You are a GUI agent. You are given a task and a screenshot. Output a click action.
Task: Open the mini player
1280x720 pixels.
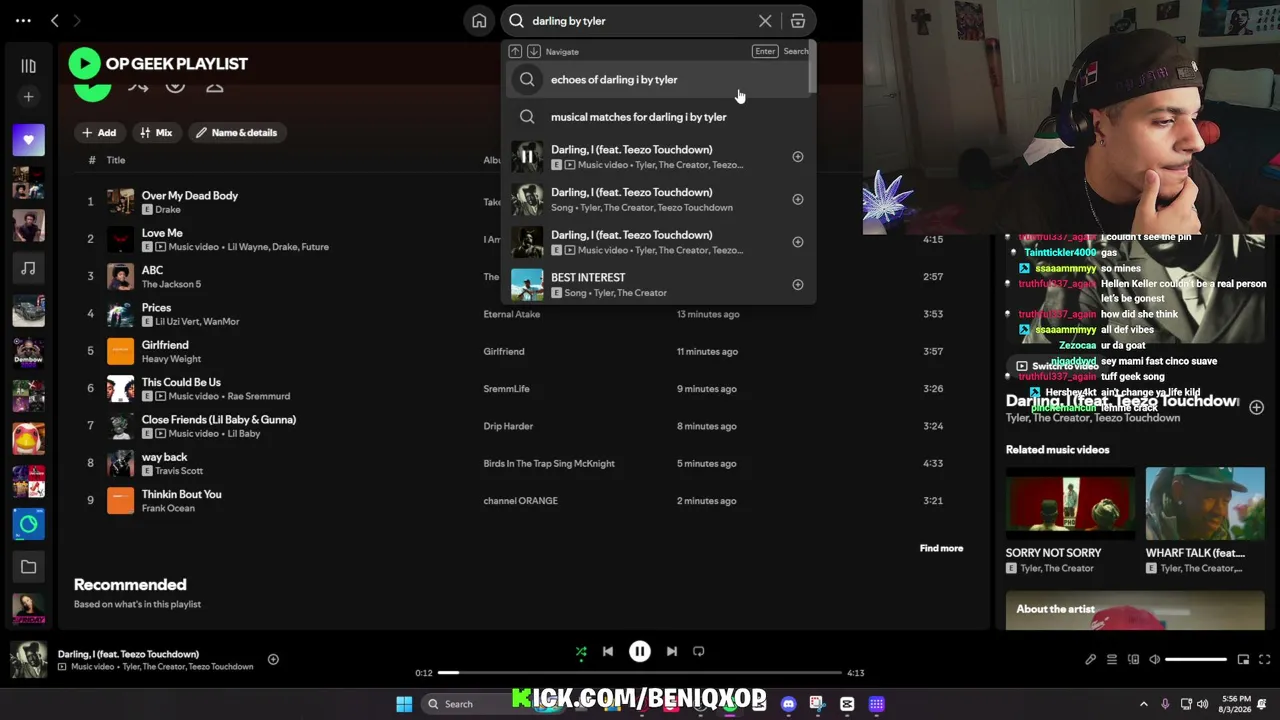point(1243,660)
